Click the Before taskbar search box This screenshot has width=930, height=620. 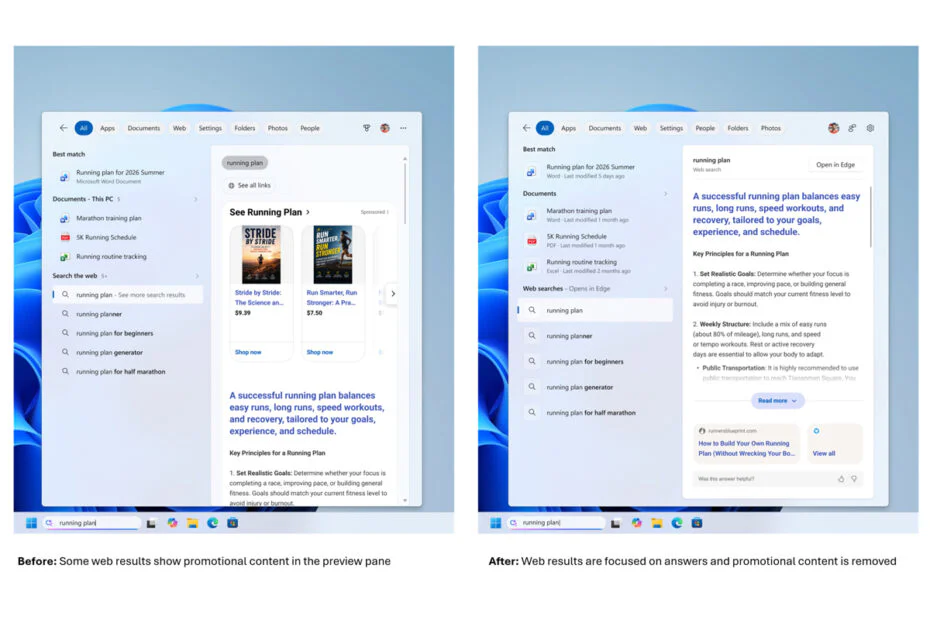coord(92,523)
